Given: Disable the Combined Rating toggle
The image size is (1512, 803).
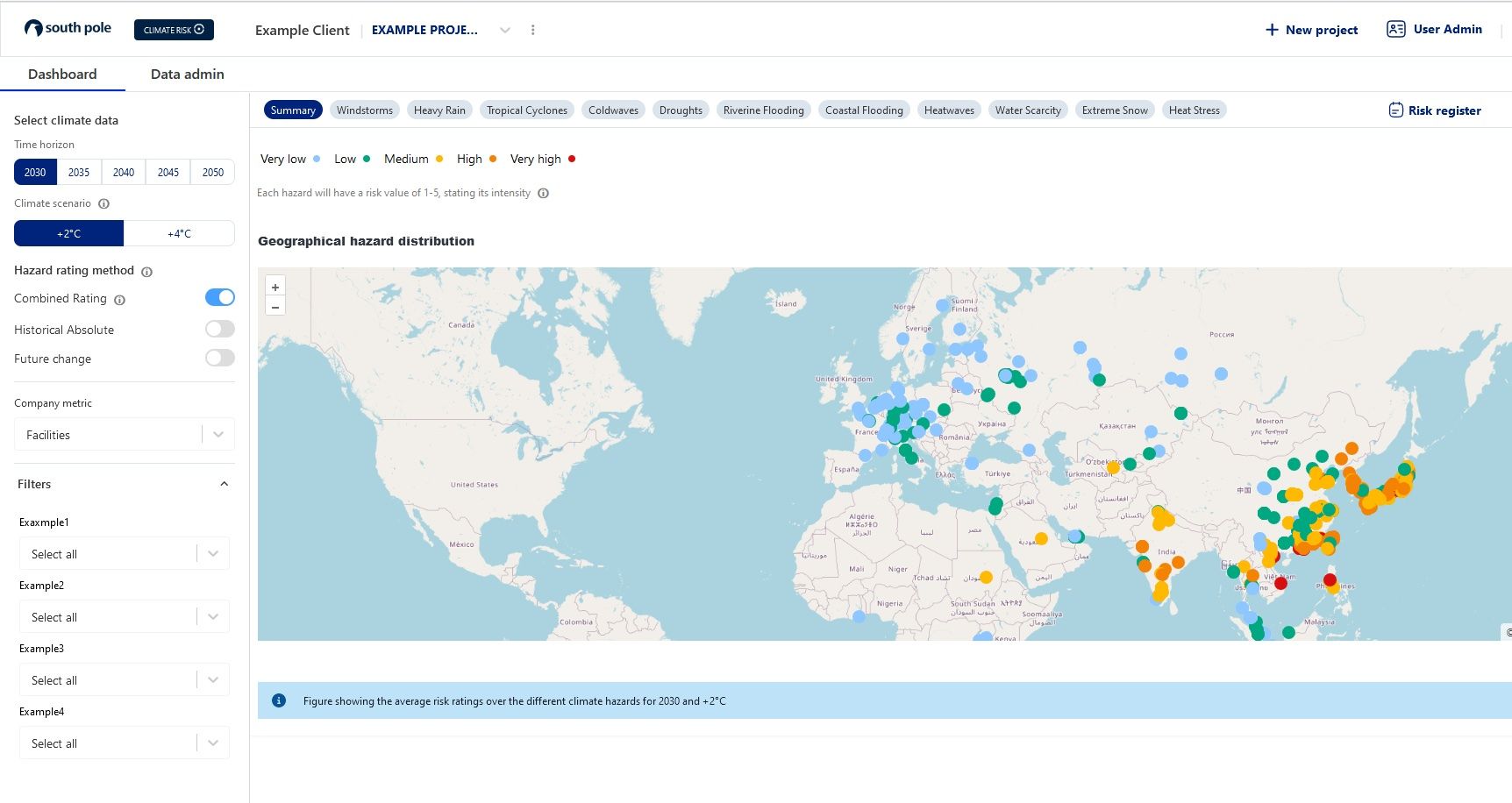Looking at the screenshot, I should [220, 298].
